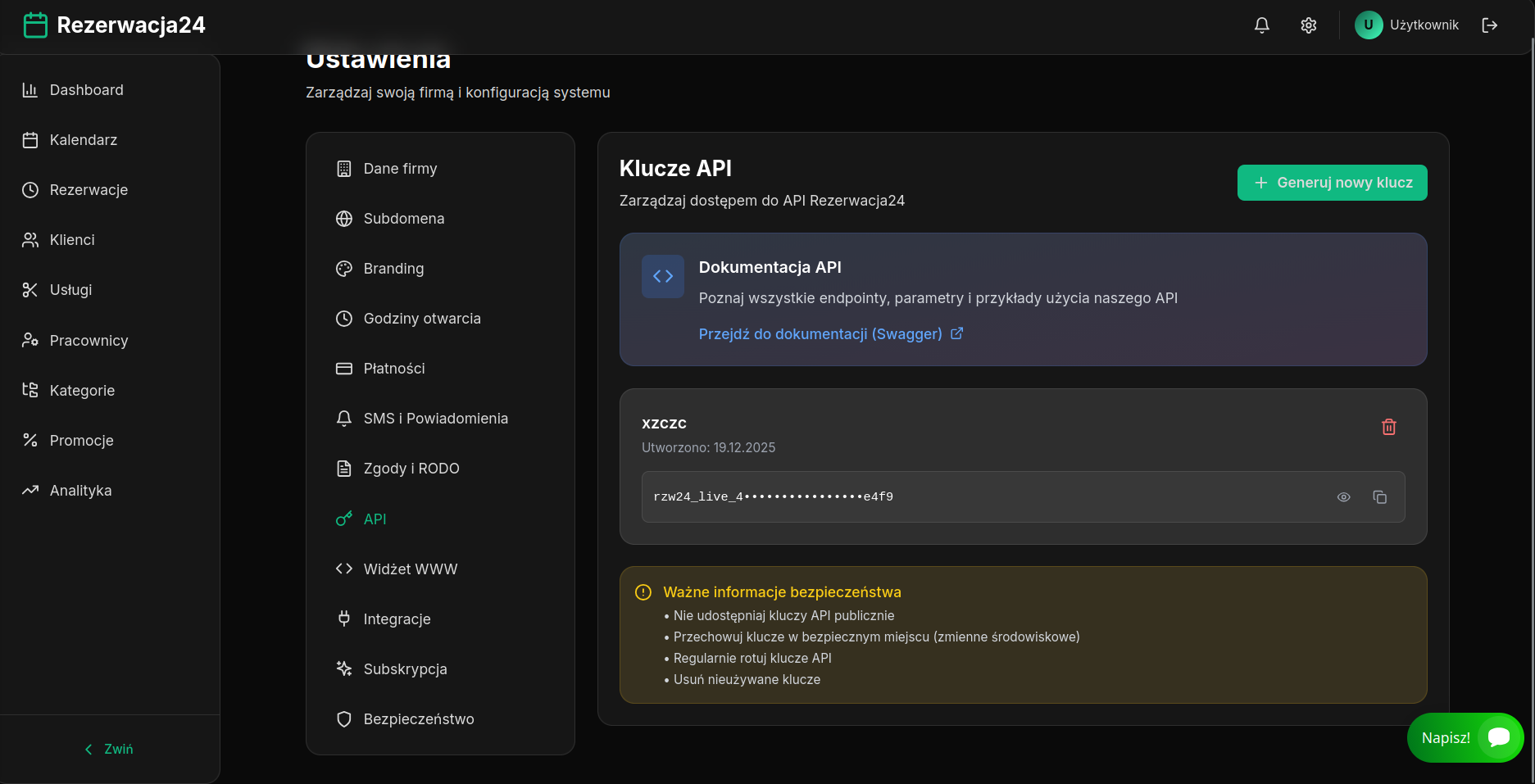This screenshot has height=784, width=1535.
Task: Click the notifications bell icon
Action: [x=1261, y=25]
